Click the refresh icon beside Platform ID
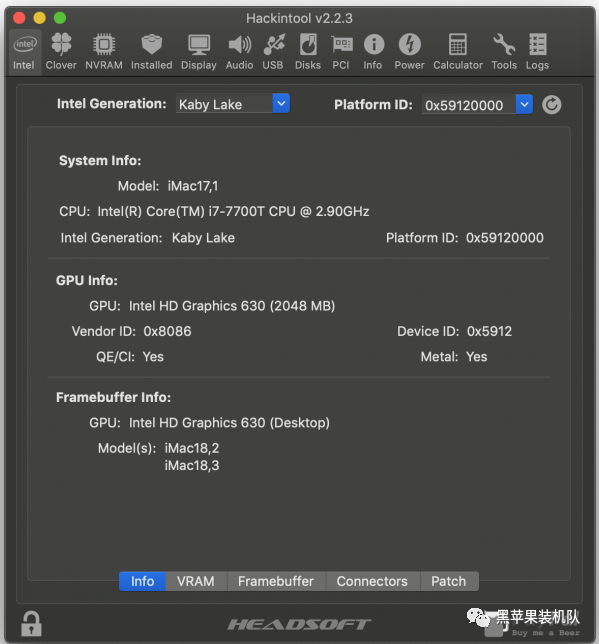 (x=551, y=105)
